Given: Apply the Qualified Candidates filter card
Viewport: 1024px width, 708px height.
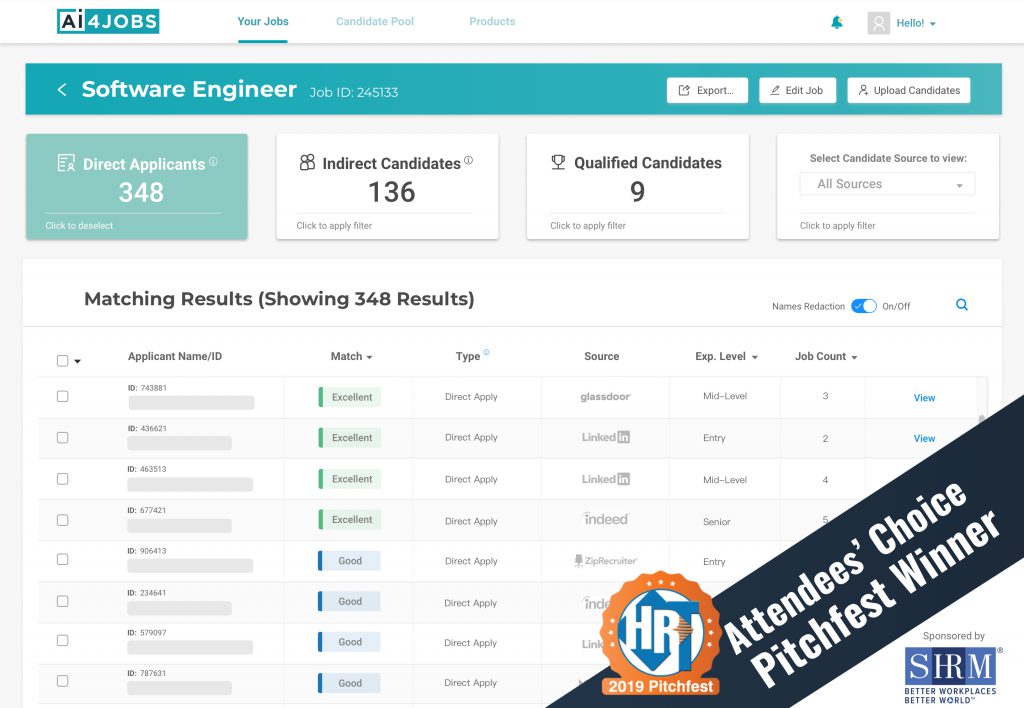Looking at the screenshot, I should 637,187.
